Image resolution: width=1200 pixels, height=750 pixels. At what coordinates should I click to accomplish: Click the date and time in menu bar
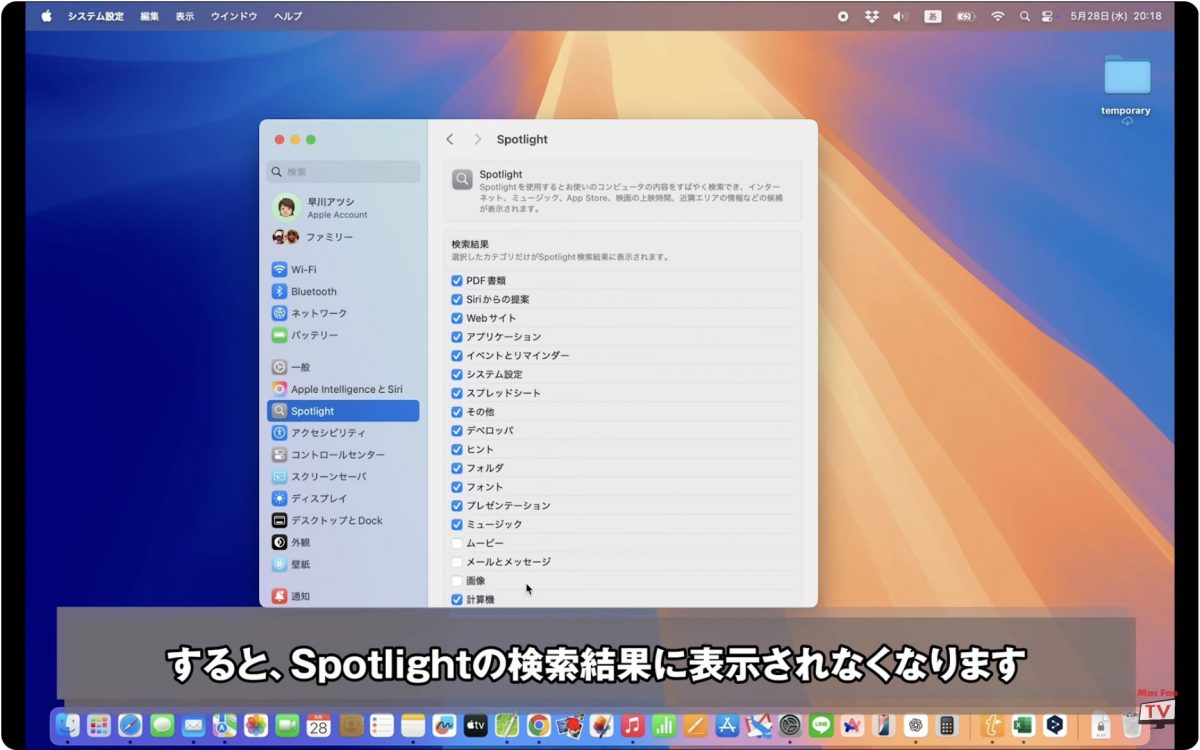(1116, 16)
